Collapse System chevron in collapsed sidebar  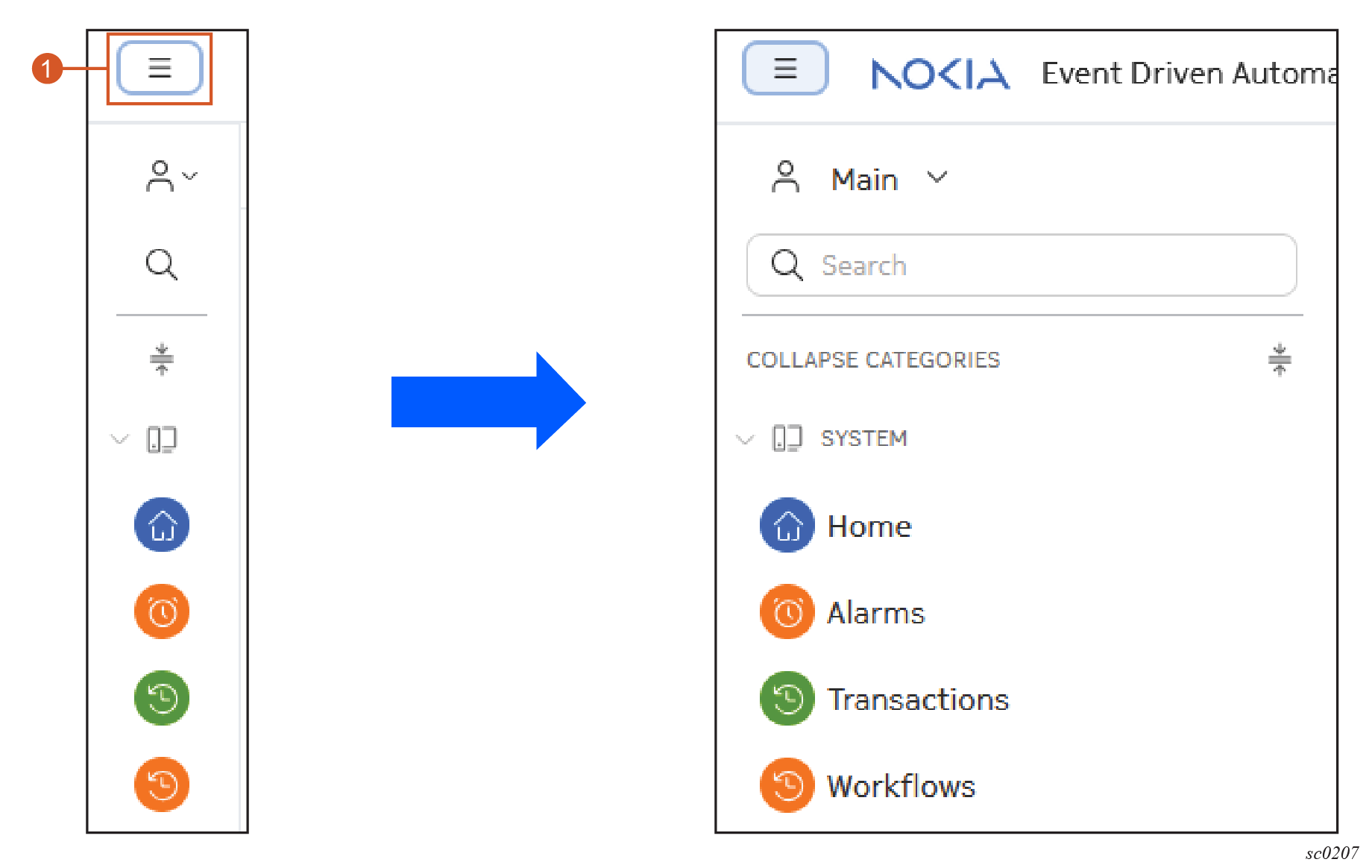click(x=119, y=438)
